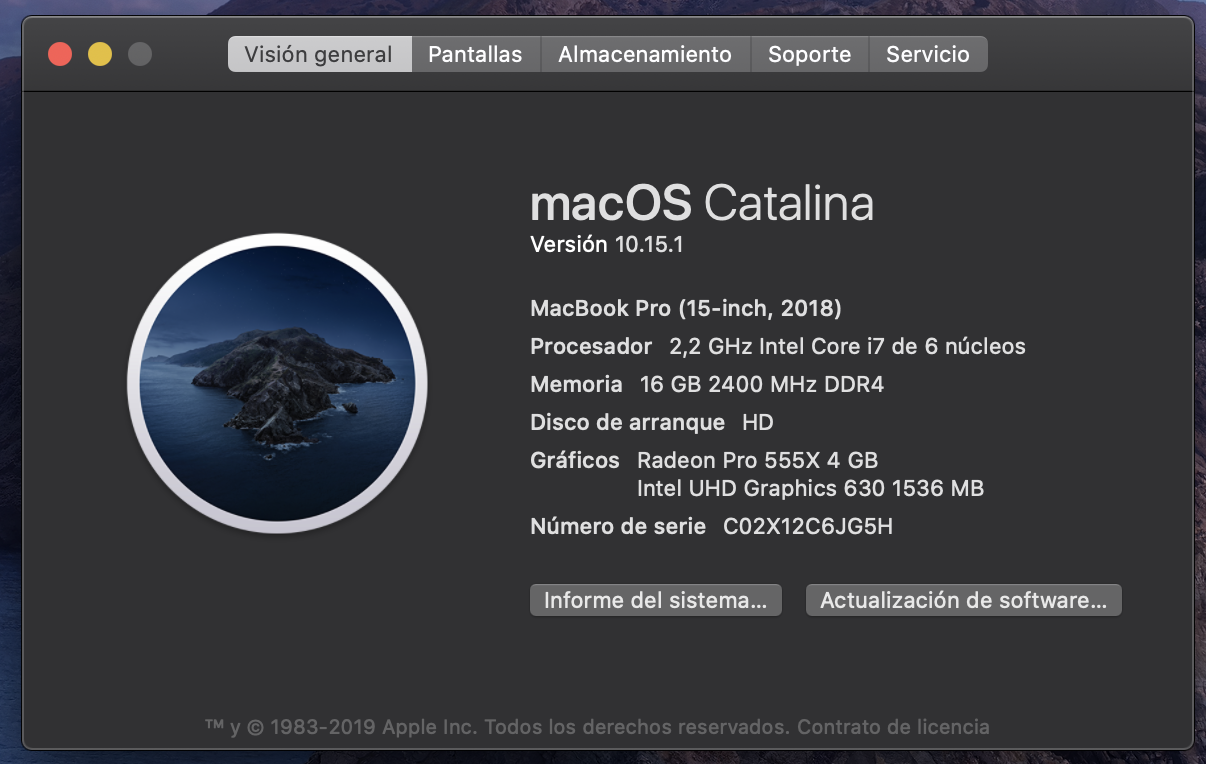The image size is (1206, 764).
Task: Click the greyed-out zoom window button
Action: (x=140, y=54)
